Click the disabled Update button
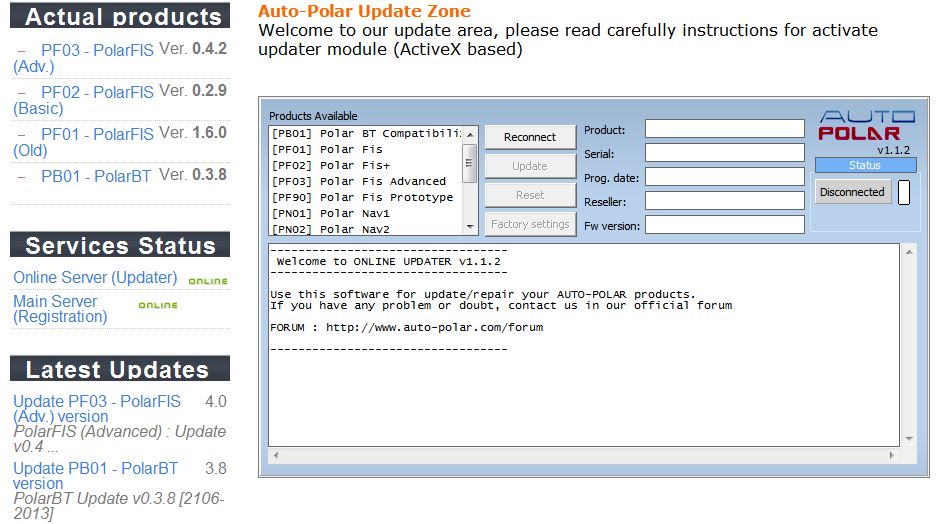 [x=530, y=166]
